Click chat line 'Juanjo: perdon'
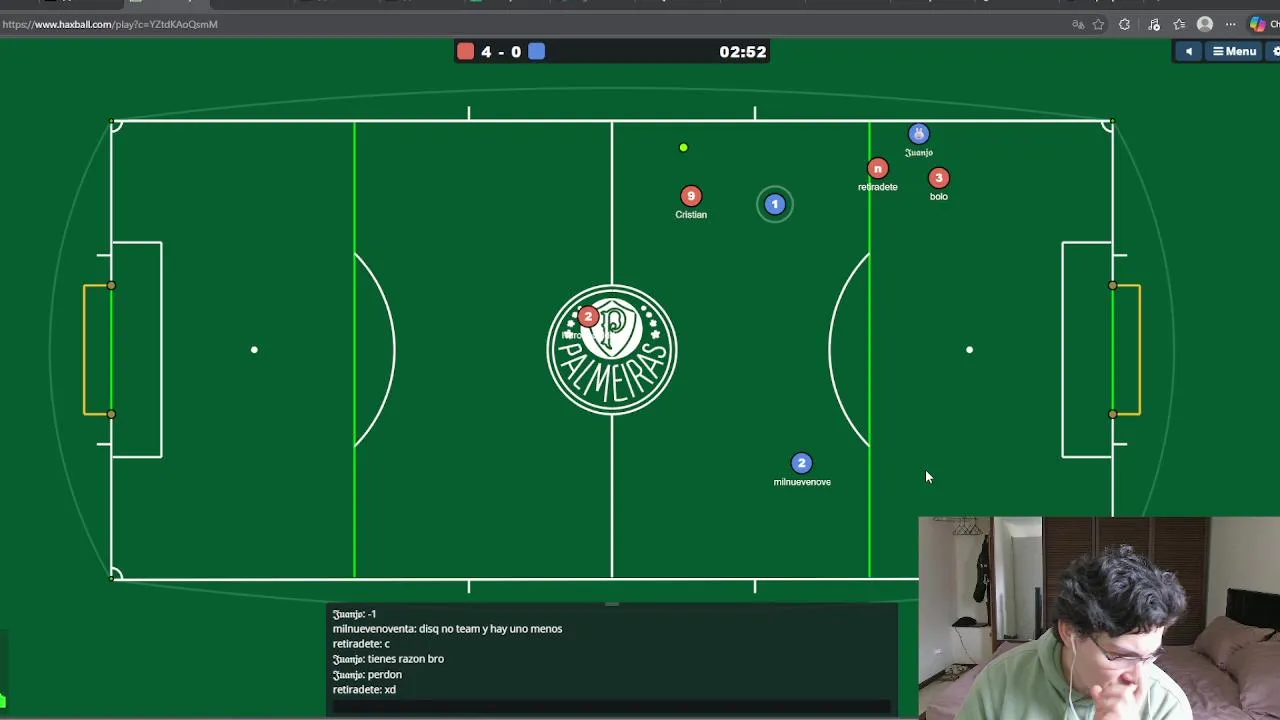 coord(367,675)
